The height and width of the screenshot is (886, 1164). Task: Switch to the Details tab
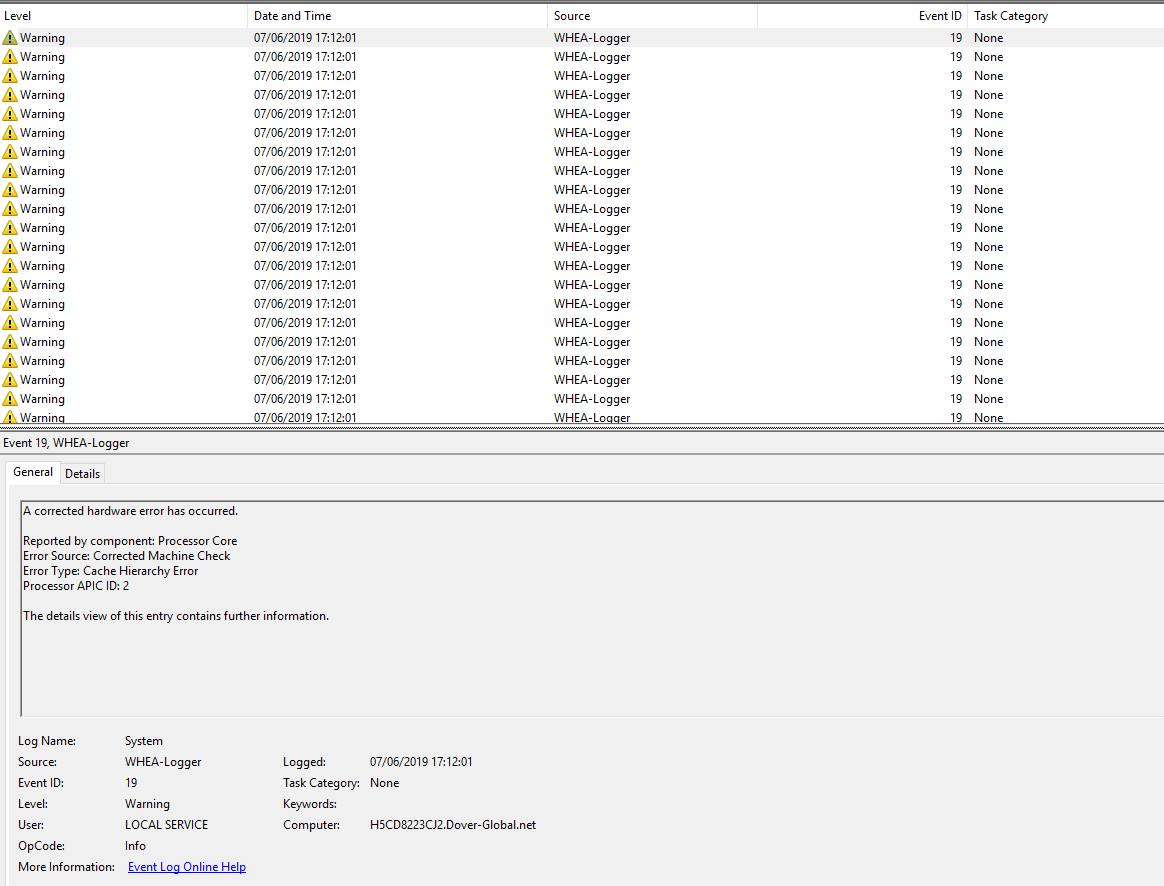pos(82,473)
